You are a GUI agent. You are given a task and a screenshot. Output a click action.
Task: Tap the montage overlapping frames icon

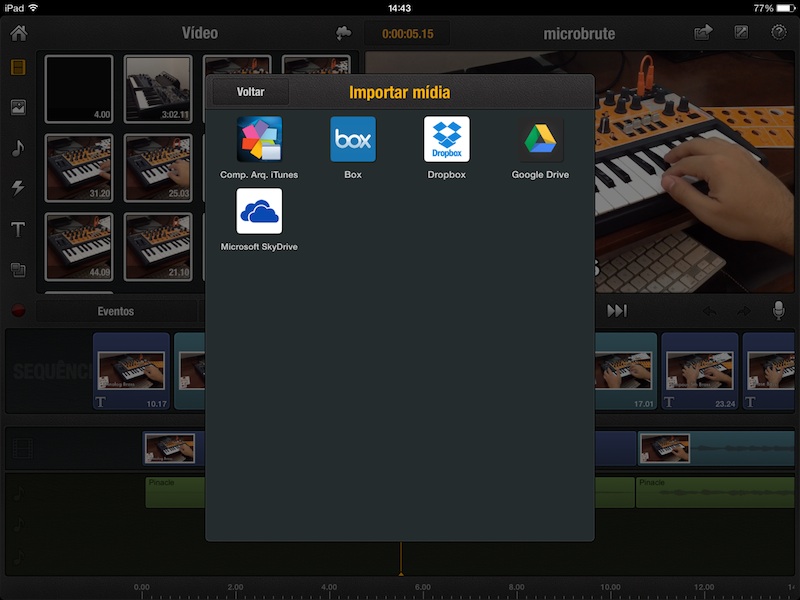tap(18, 269)
